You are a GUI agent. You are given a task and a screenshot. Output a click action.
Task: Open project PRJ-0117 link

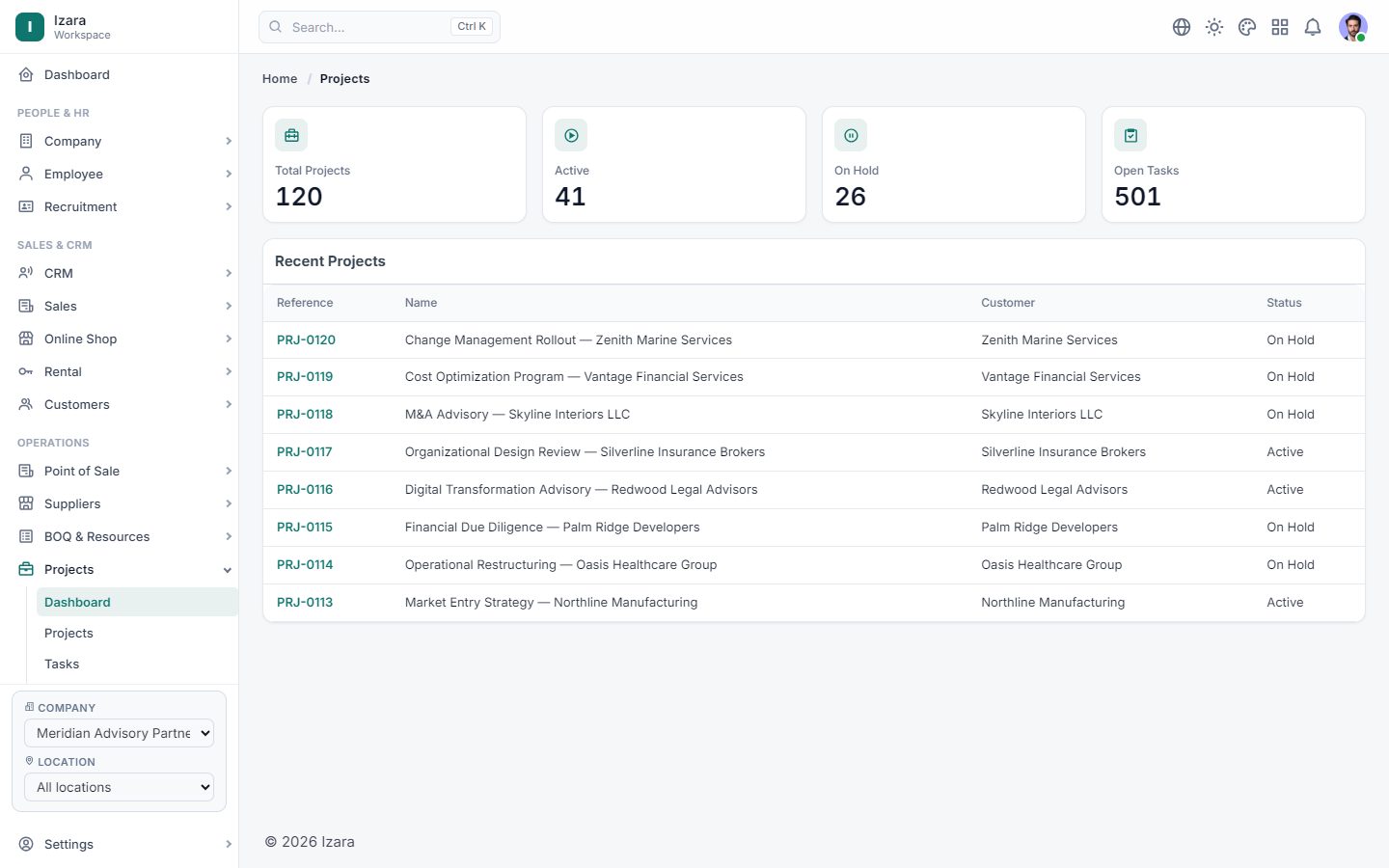click(304, 451)
